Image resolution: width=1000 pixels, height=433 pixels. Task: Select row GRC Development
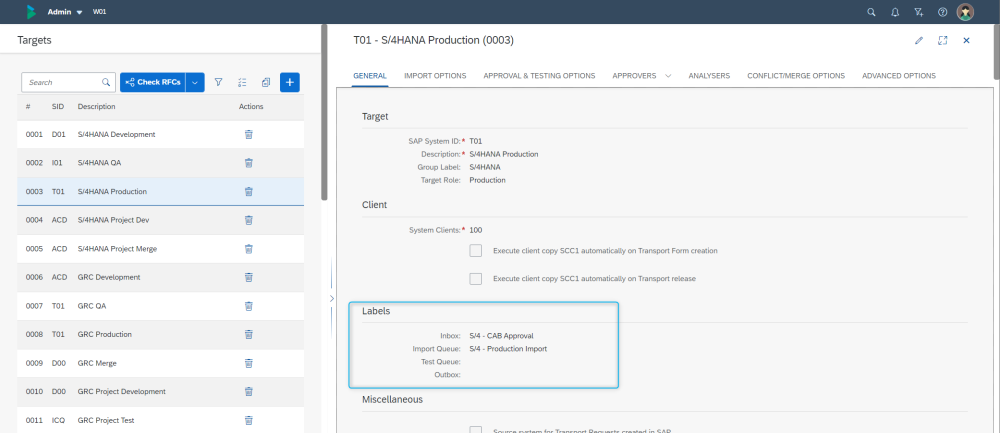pyautogui.click(x=161, y=277)
